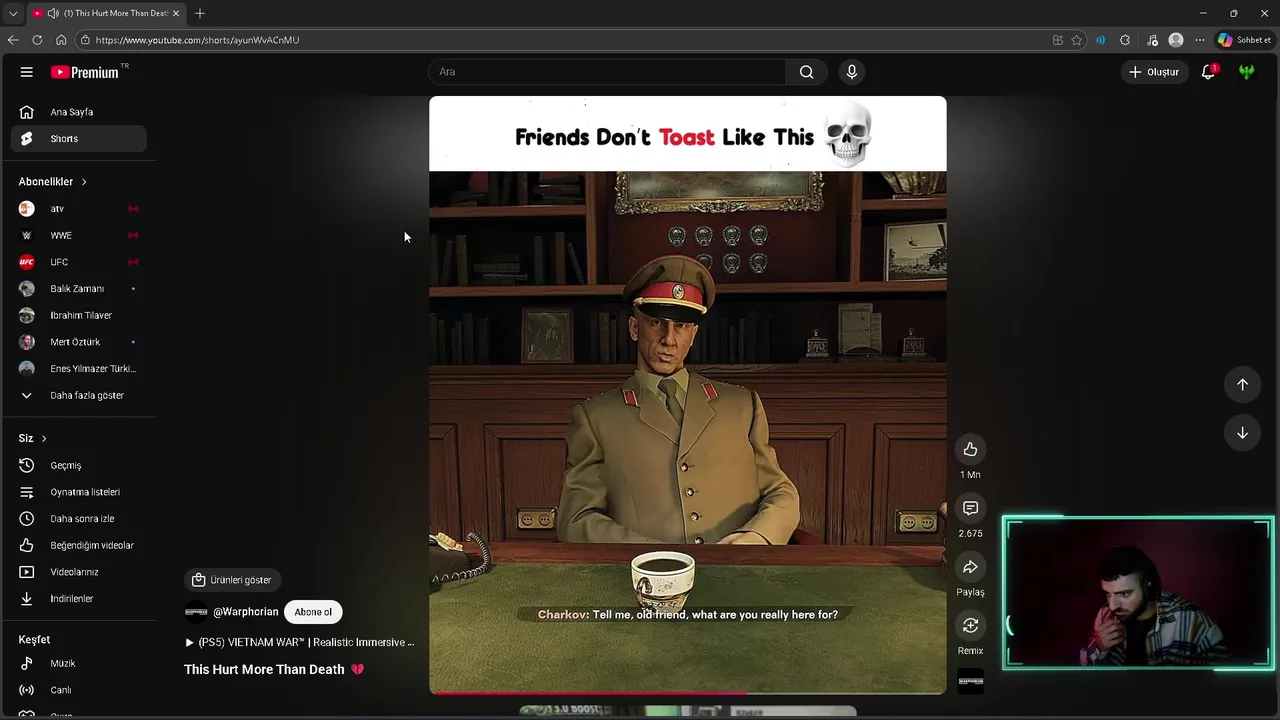Share the short via Paylaş icon

pos(970,567)
